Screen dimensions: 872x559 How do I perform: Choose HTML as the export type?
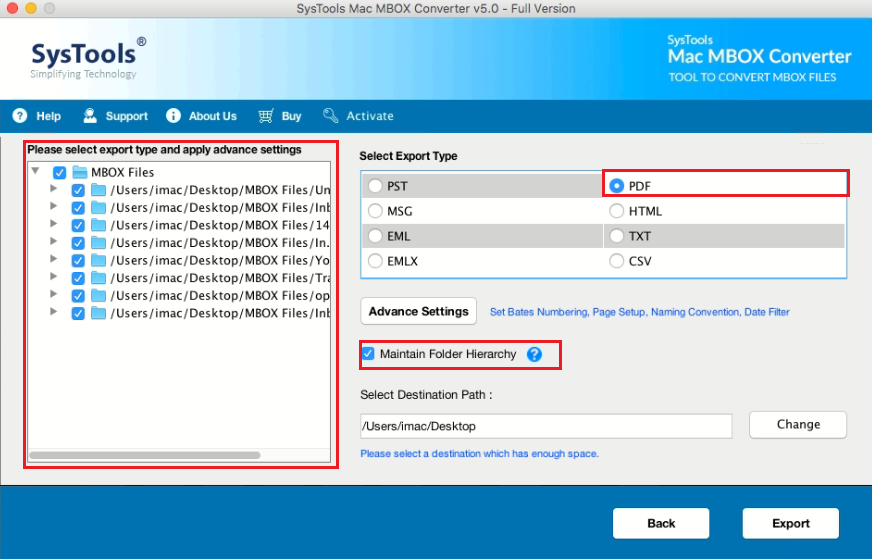pos(616,211)
